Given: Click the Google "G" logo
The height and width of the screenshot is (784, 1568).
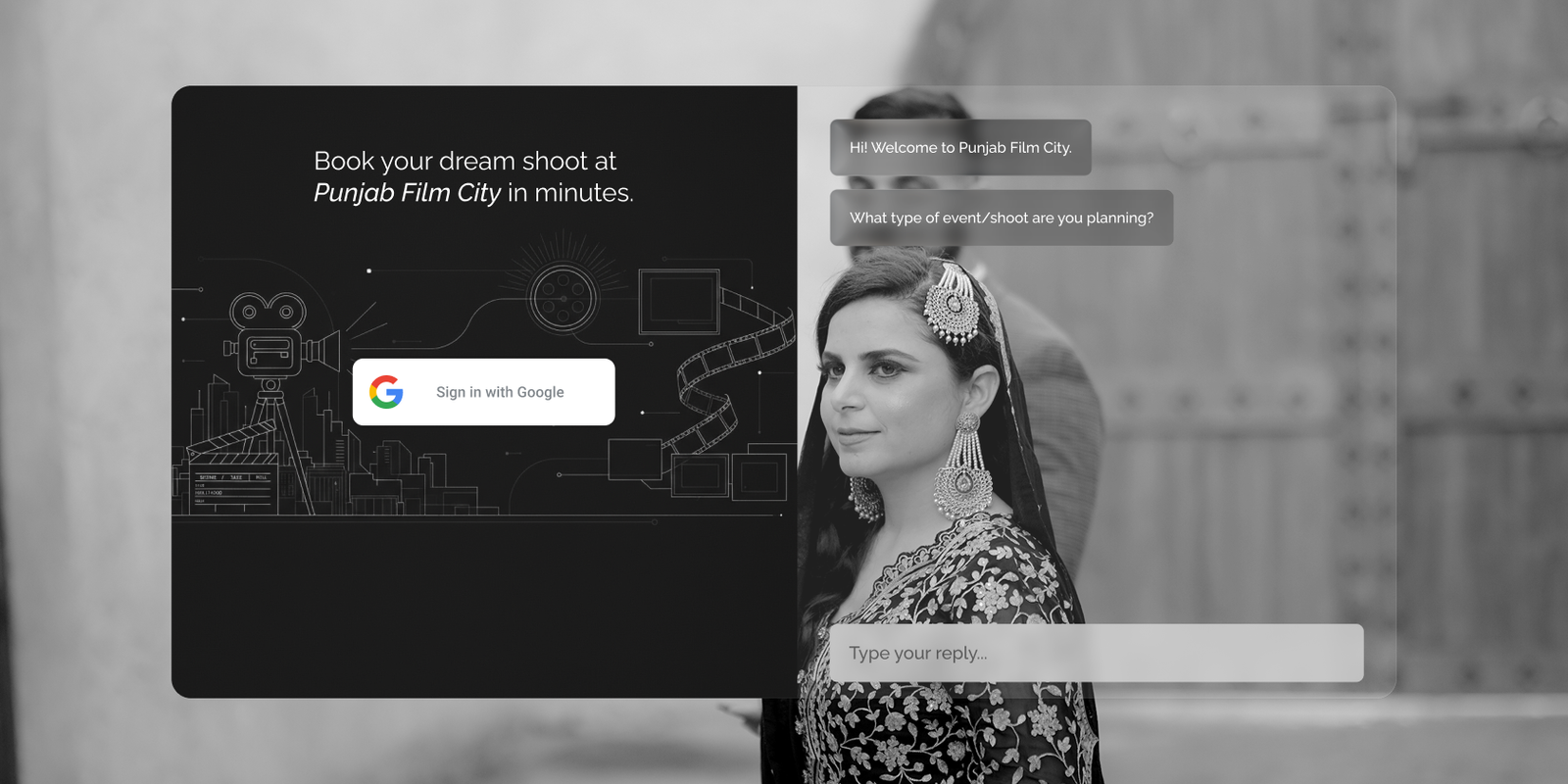Looking at the screenshot, I should [386, 392].
